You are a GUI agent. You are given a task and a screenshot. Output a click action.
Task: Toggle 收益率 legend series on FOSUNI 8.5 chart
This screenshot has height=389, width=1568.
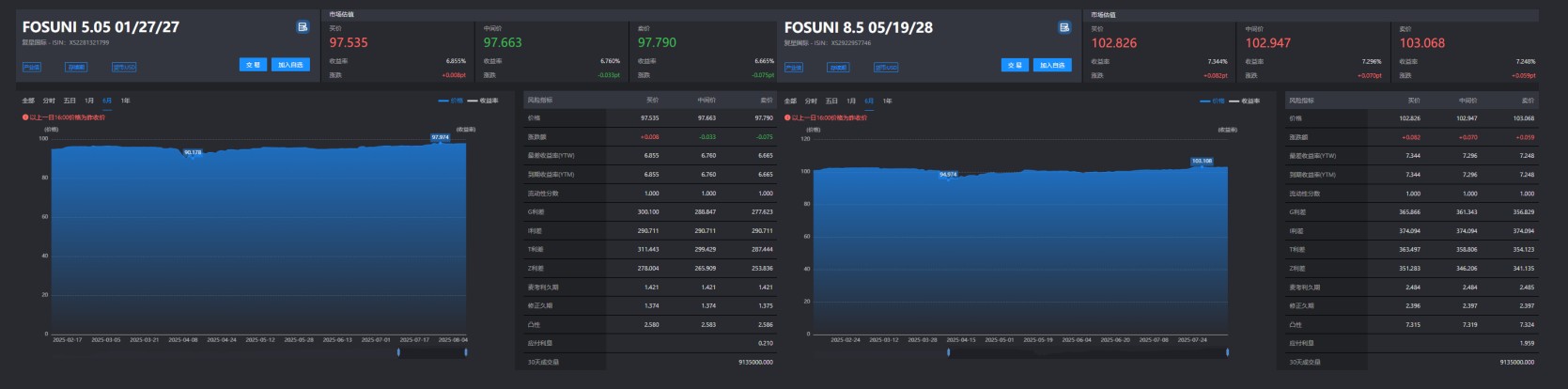(x=1245, y=101)
